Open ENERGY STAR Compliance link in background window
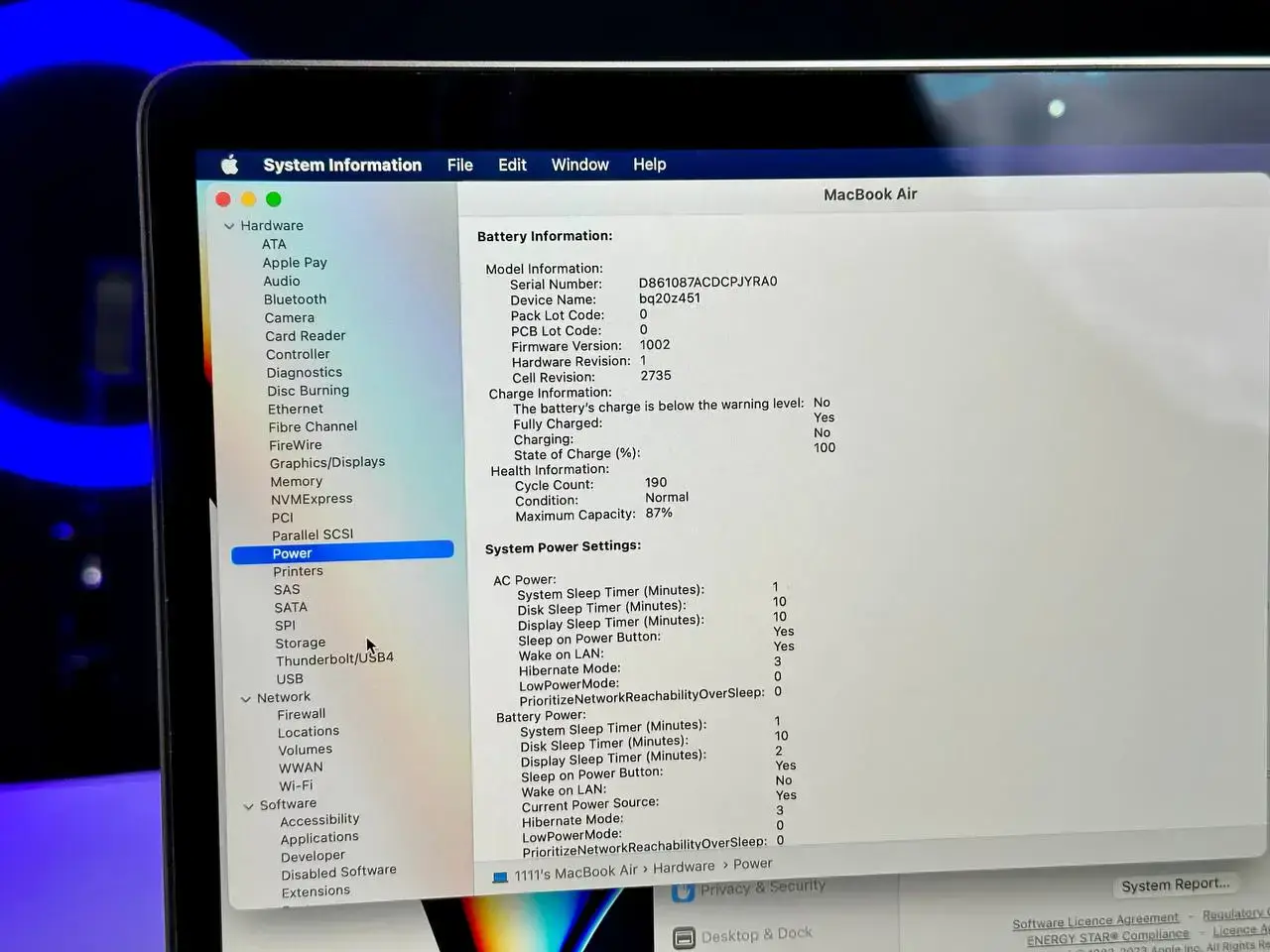The height and width of the screenshot is (952, 1270). coord(1107,937)
